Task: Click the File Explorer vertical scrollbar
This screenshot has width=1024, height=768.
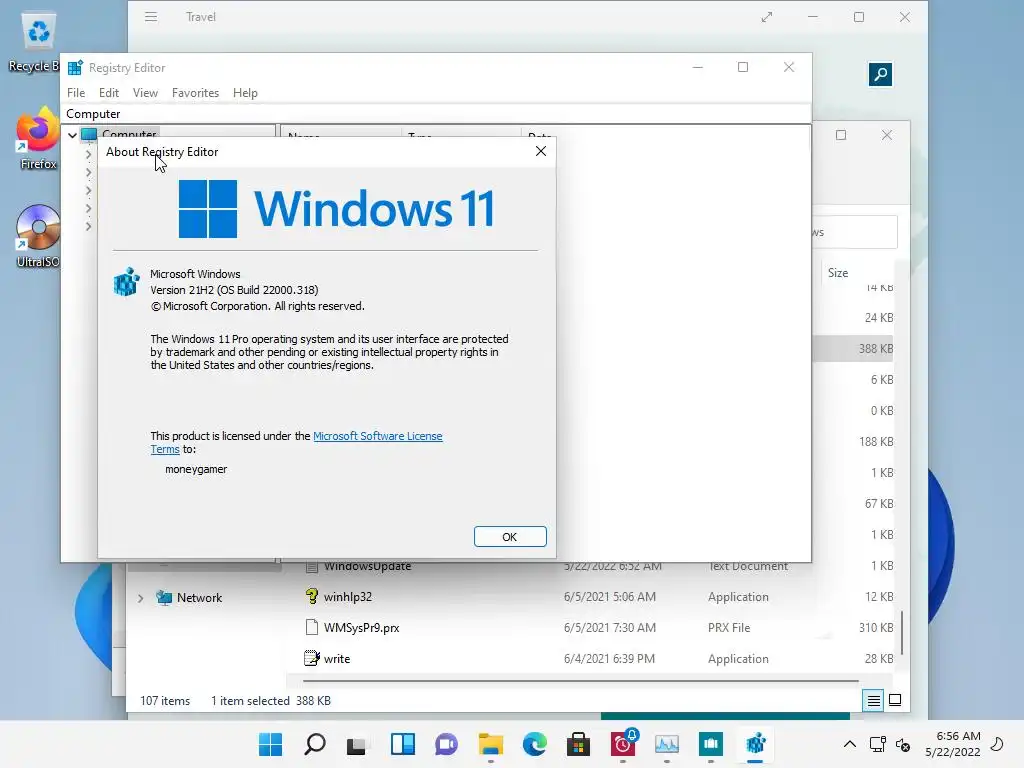Action: click(902, 633)
